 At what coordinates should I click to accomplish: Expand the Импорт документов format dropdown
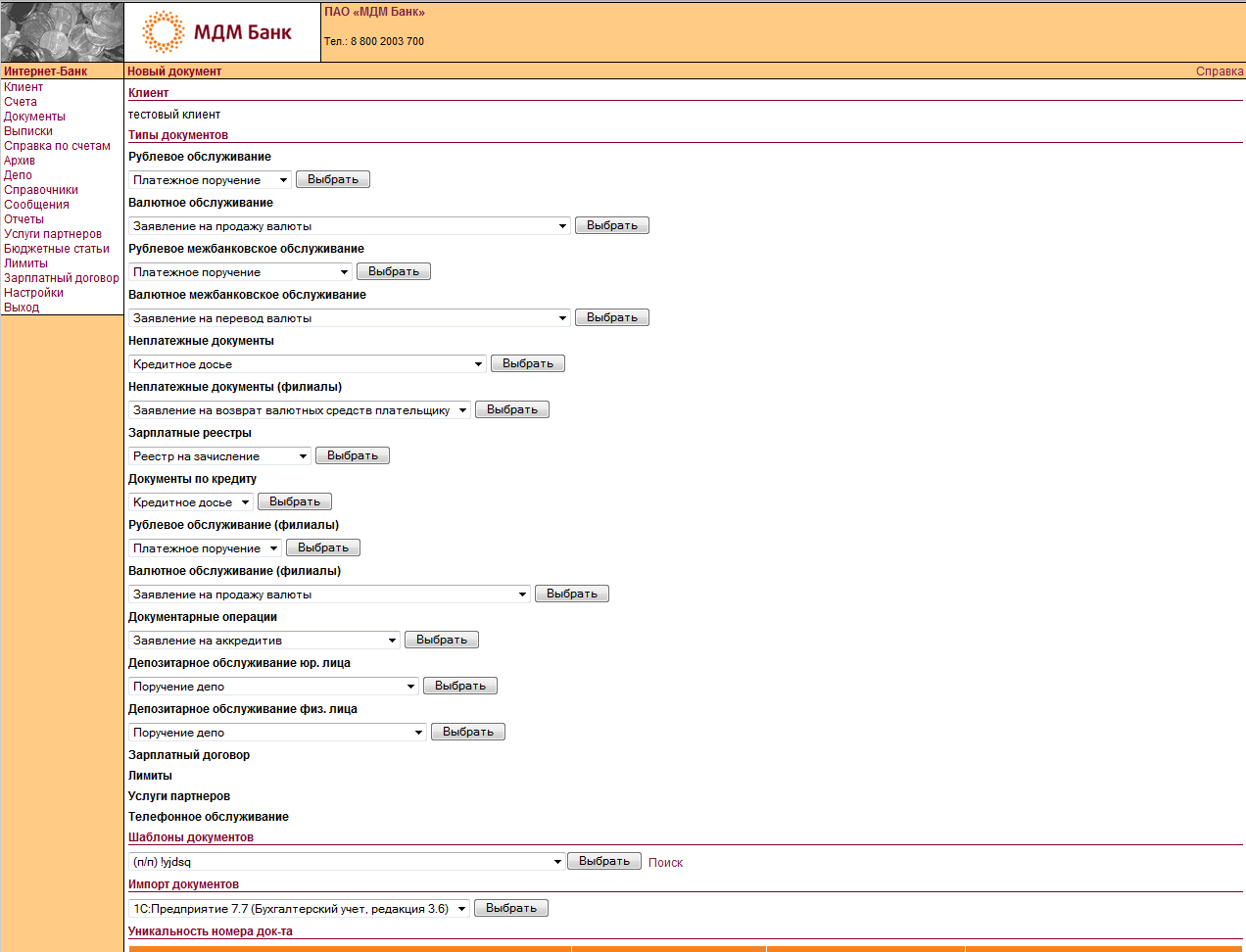299,909
